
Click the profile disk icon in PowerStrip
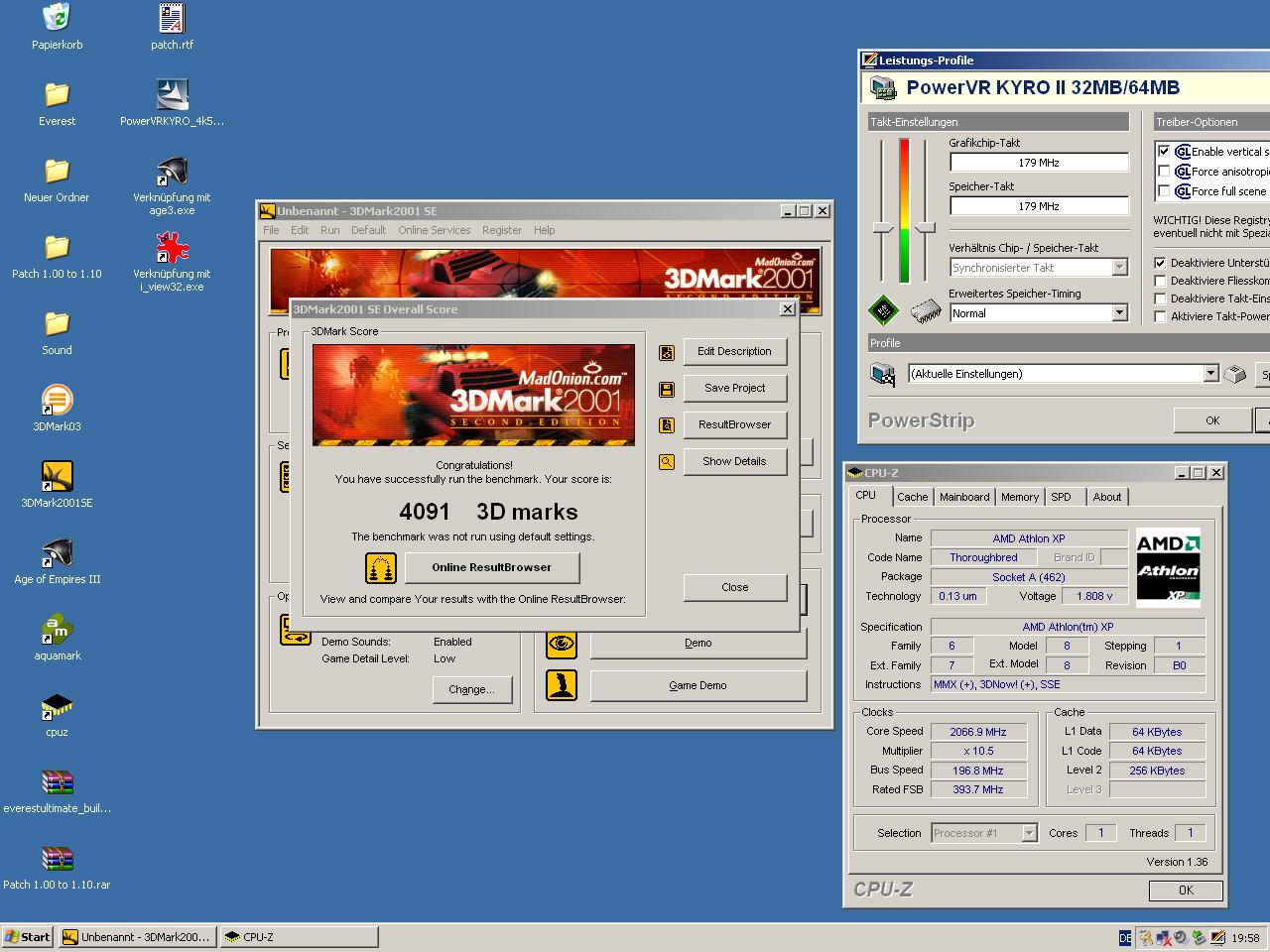(883, 374)
